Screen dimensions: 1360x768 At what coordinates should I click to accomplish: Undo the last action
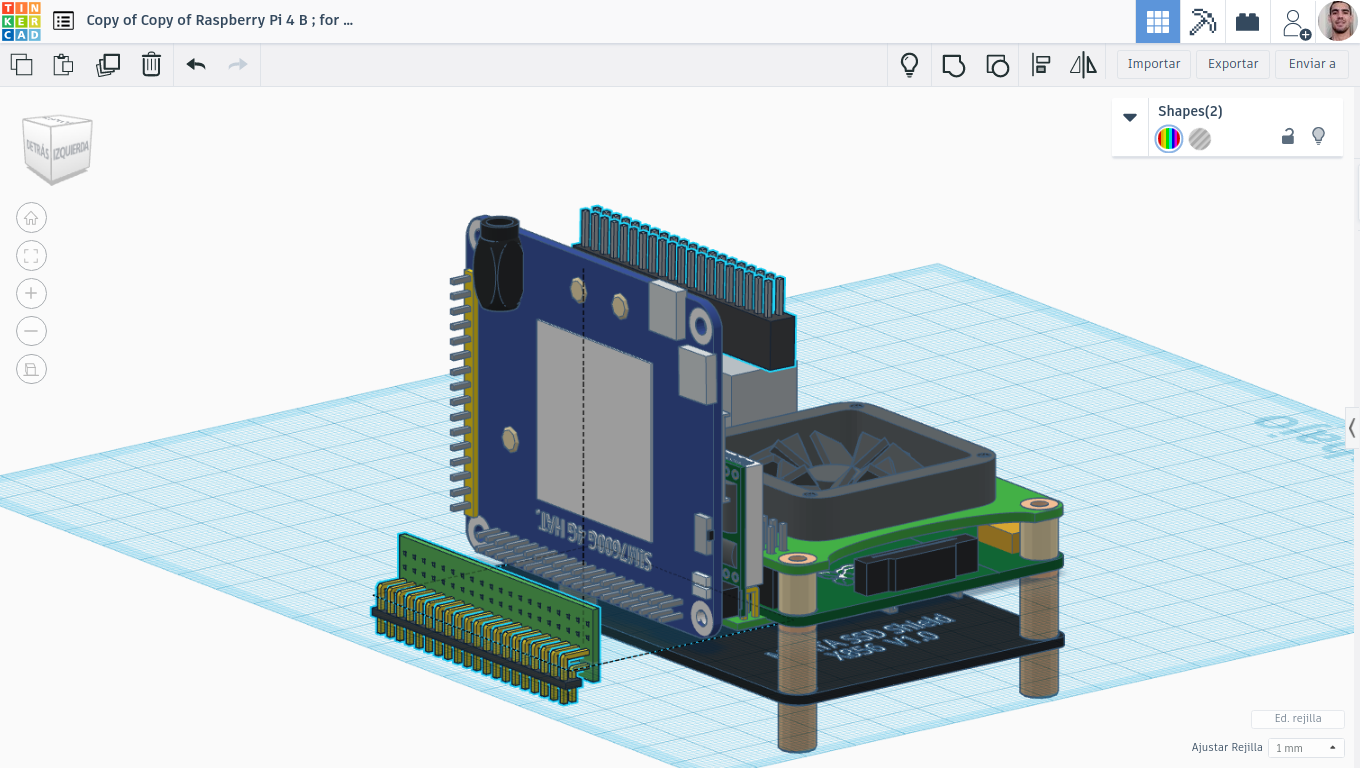[196, 65]
